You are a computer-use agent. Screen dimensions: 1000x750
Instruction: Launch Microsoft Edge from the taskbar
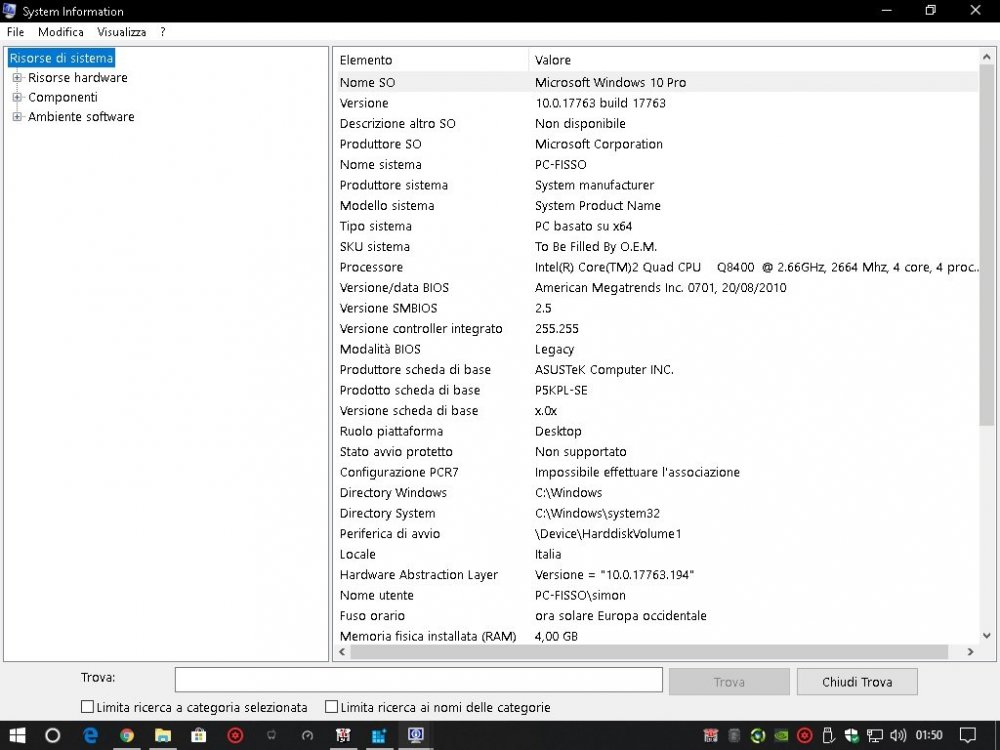(x=91, y=735)
